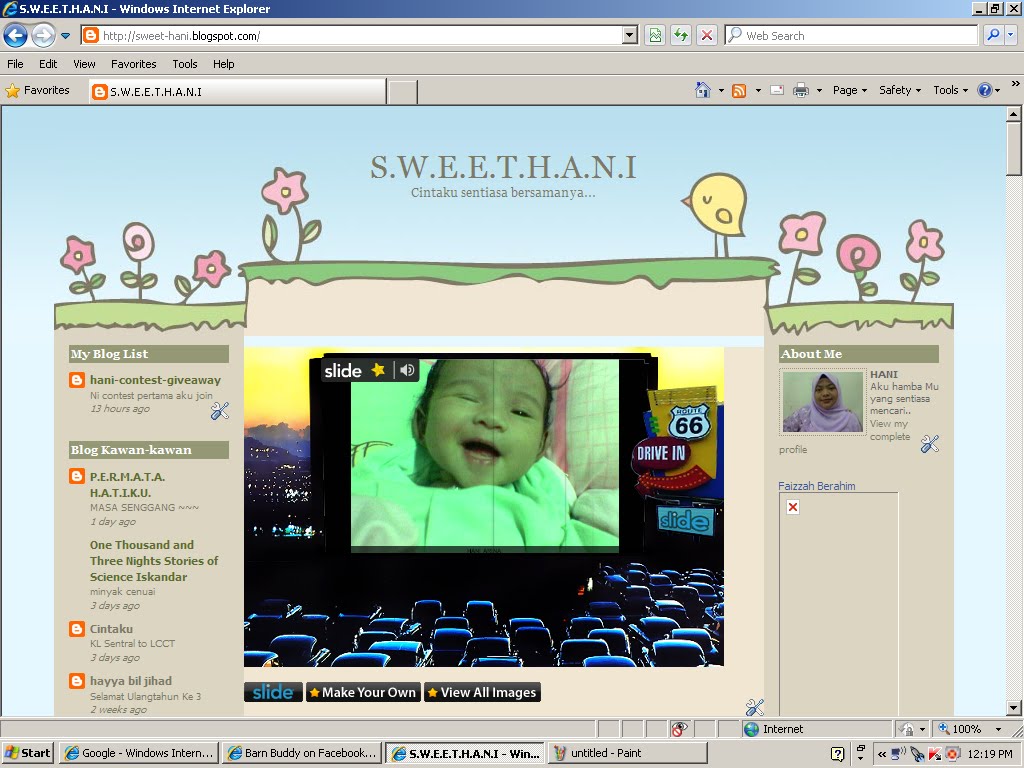Switch to Google Internet Explorer taskbar window
Image resolution: width=1024 pixels, height=768 pixels.
pos(138,753)
